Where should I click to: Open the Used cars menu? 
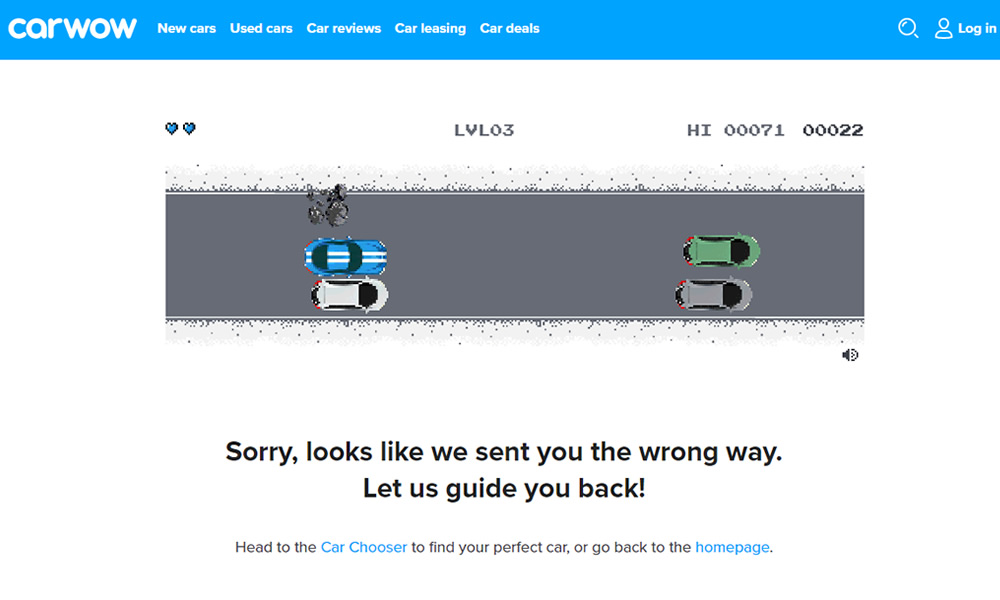tap(261, 28)
